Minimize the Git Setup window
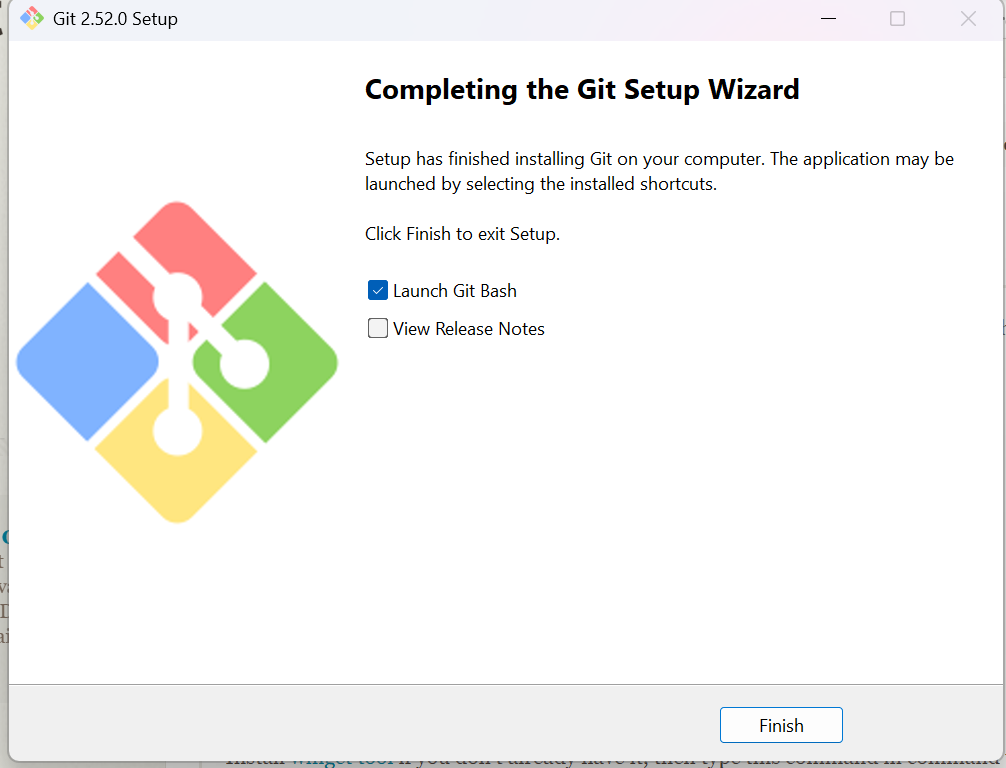This screenshot has width=1006, height=768. [828, 19]
